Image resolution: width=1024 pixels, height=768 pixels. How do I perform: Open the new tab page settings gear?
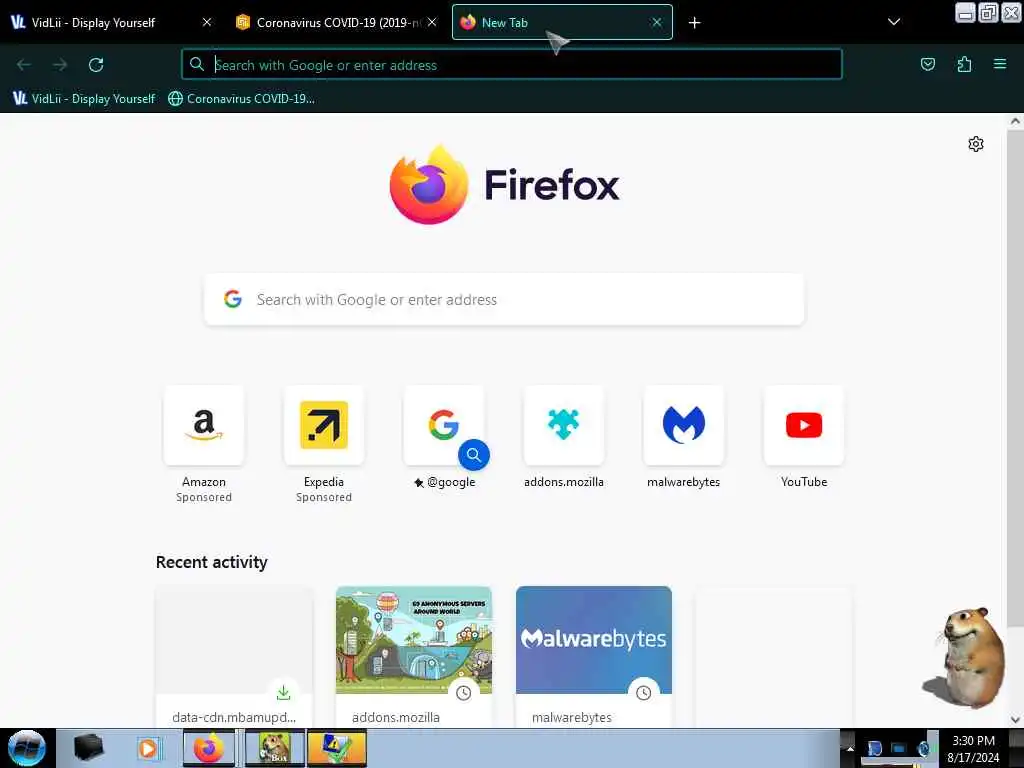coord(976,144)
